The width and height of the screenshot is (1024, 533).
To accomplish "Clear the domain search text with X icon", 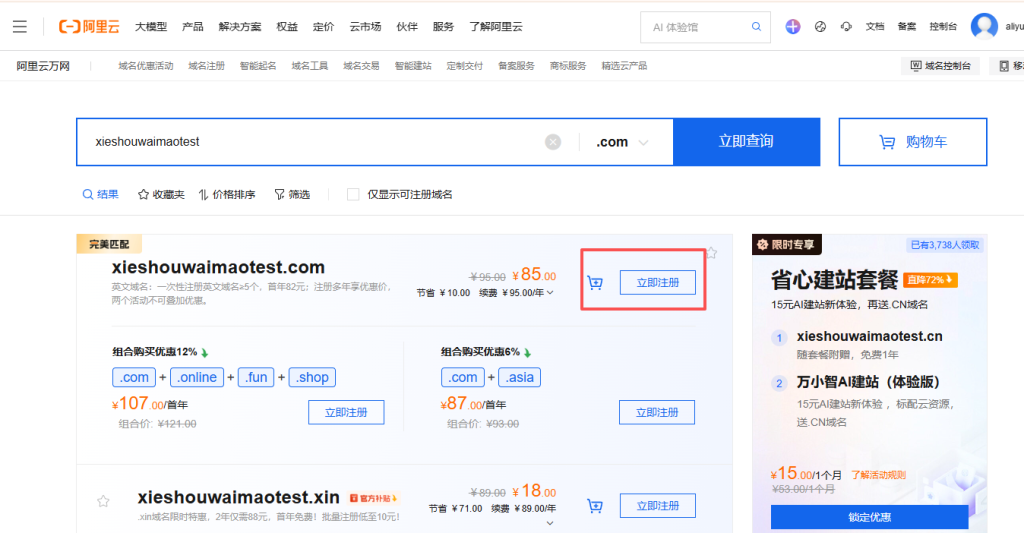I will pos(553,142).
